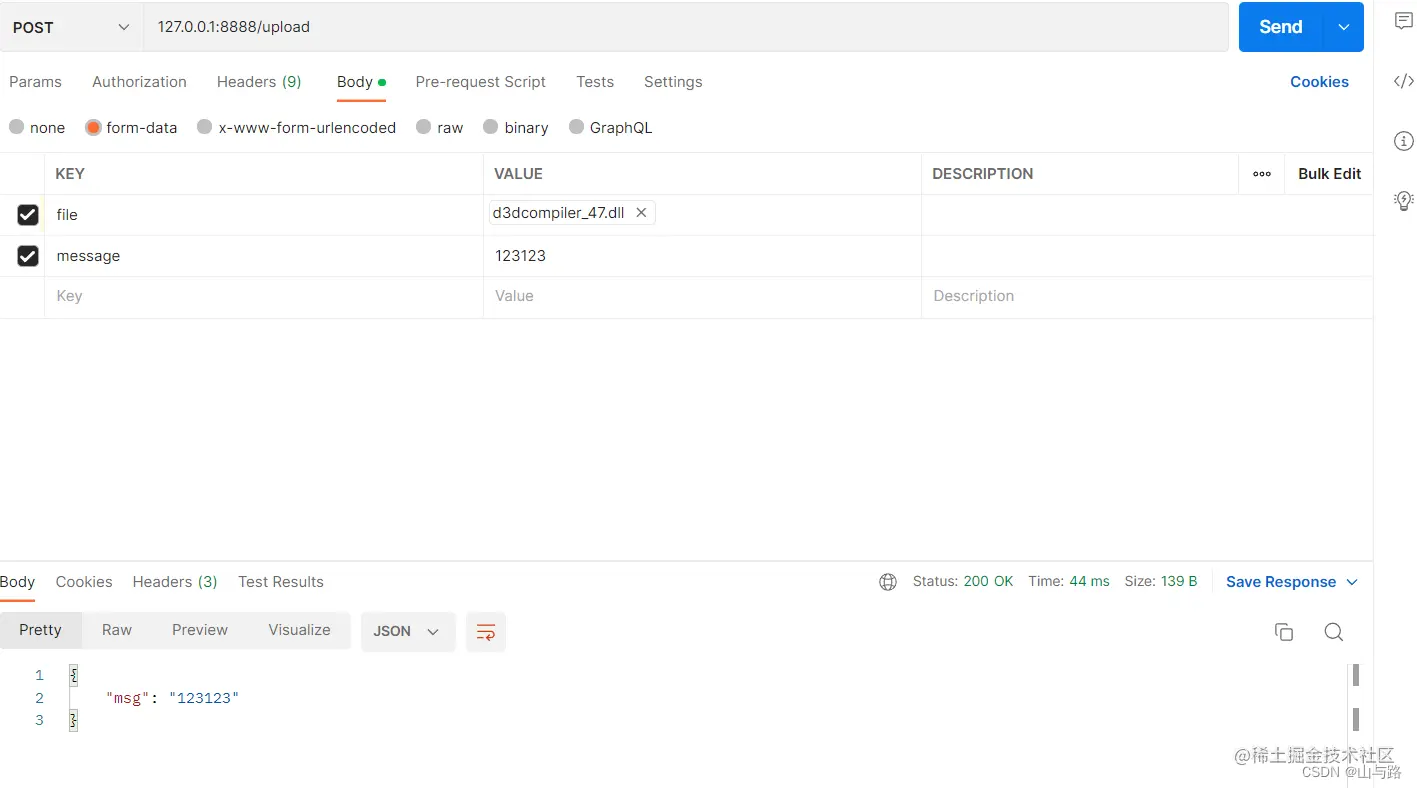Click the Size 139 B text
Image resolution: width=1417 pixels, height=788 pixels.
(x=1161, y=582)
